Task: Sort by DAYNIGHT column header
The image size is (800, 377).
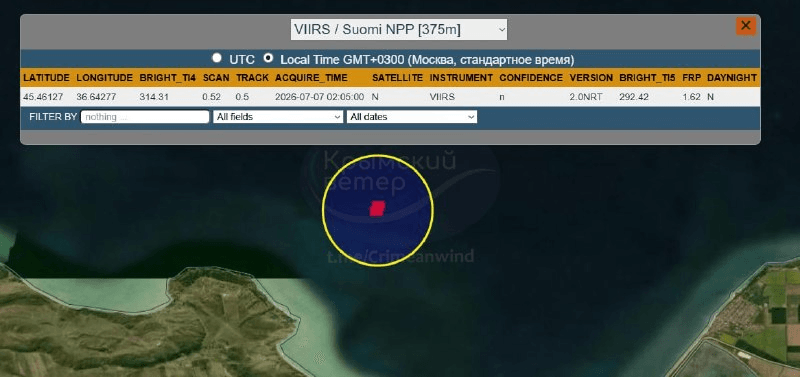Action: tap(732, 78)
